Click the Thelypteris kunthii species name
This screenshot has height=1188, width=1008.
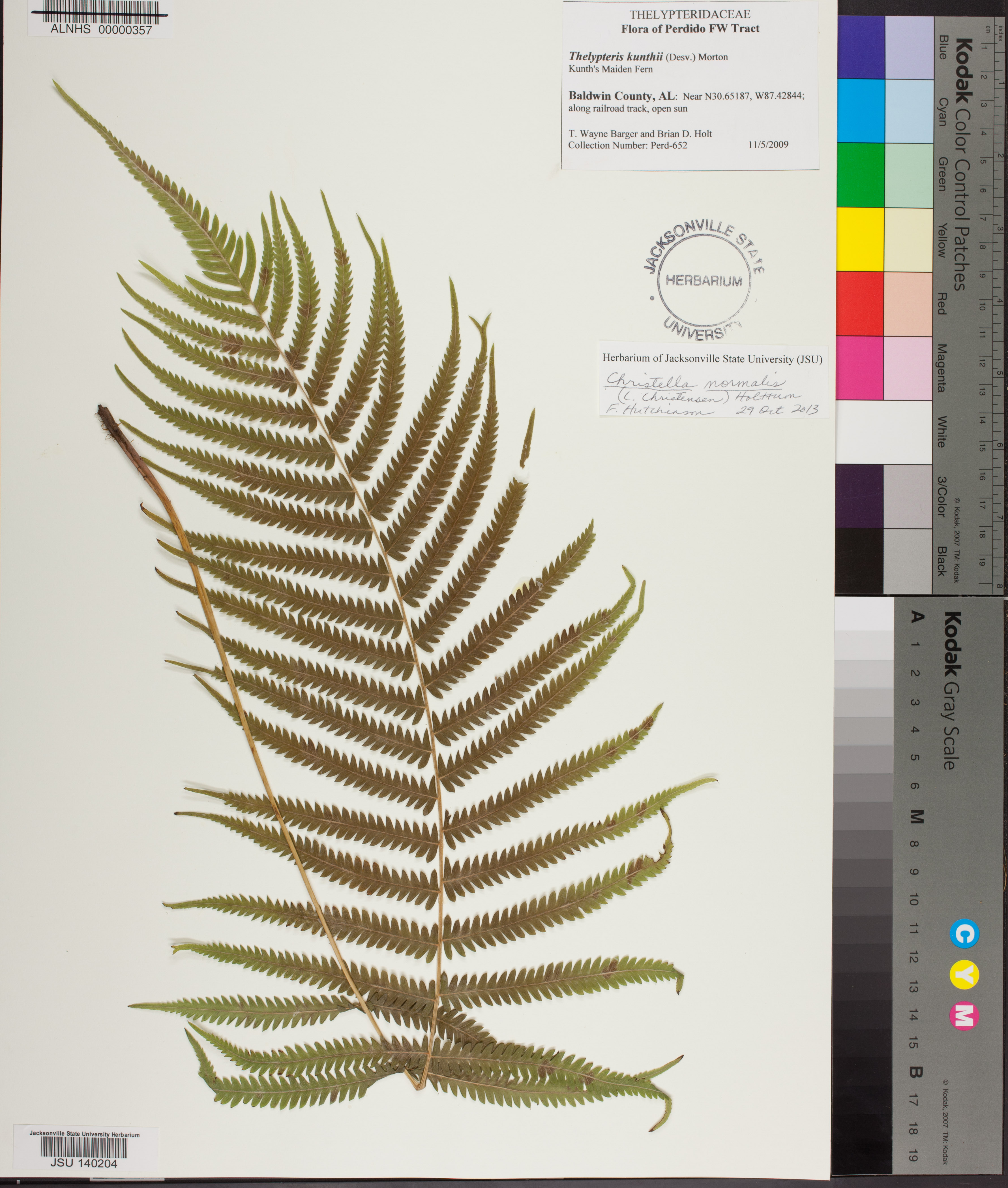pos(615,57)
